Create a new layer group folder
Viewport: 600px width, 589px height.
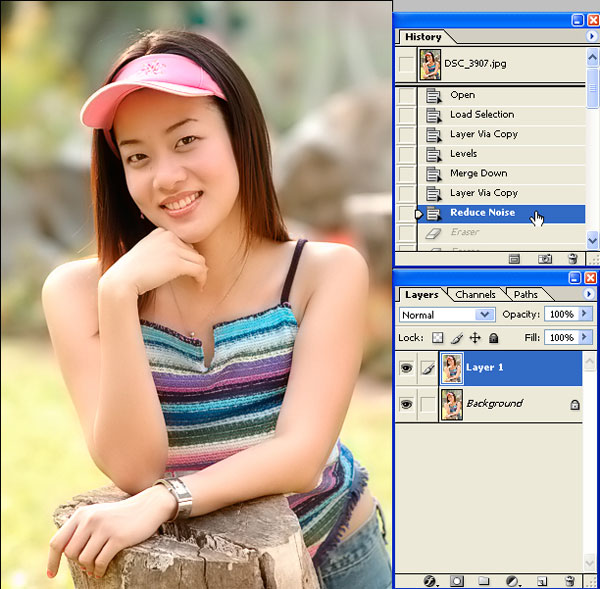pos(483,581)
